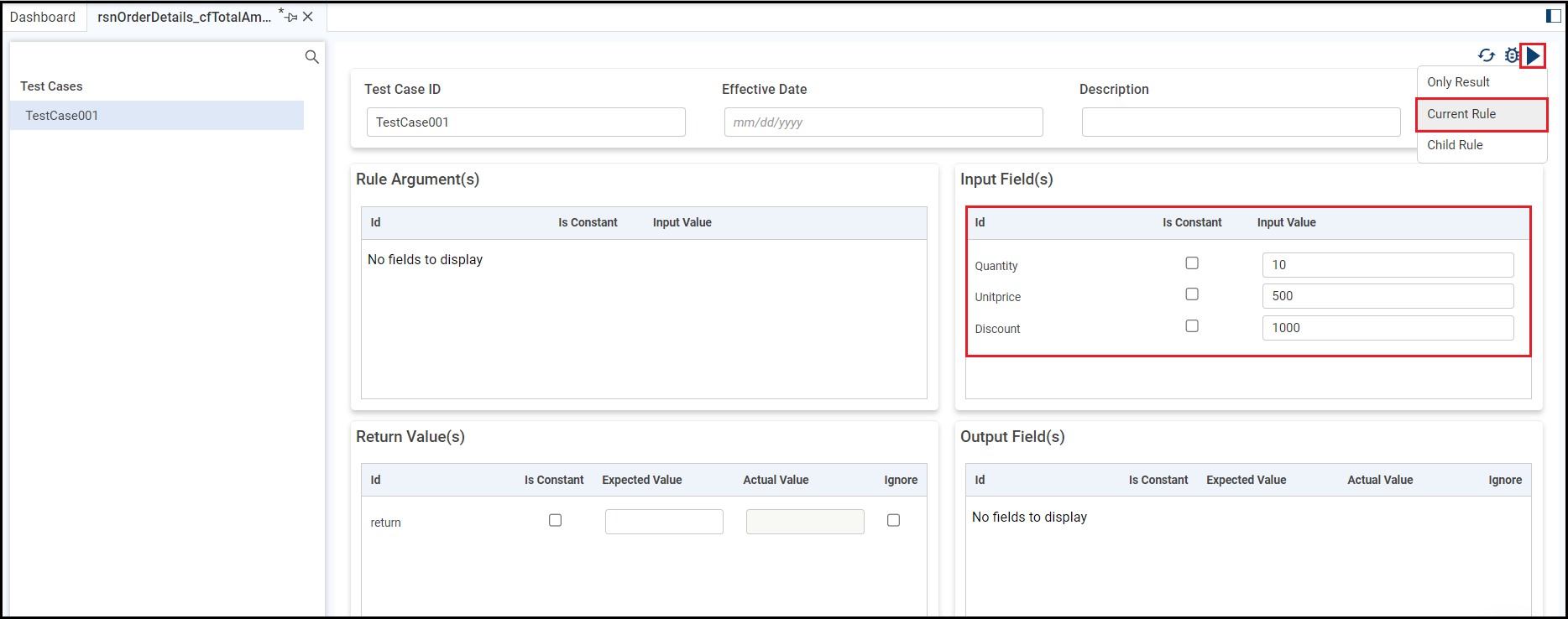Screen dimensions: 1568x619
Task: Click the Effective Date field
Action: click(883, 122)
